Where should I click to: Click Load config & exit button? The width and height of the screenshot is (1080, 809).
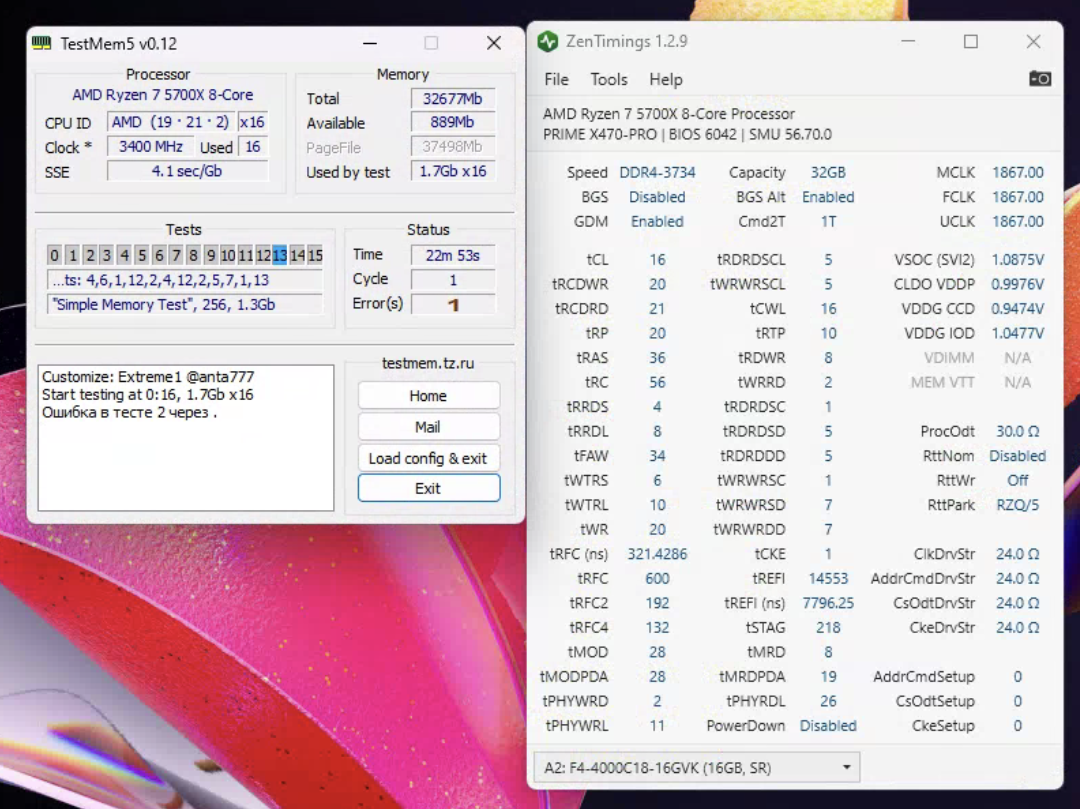pyautogui.click(x=428, y=458)
